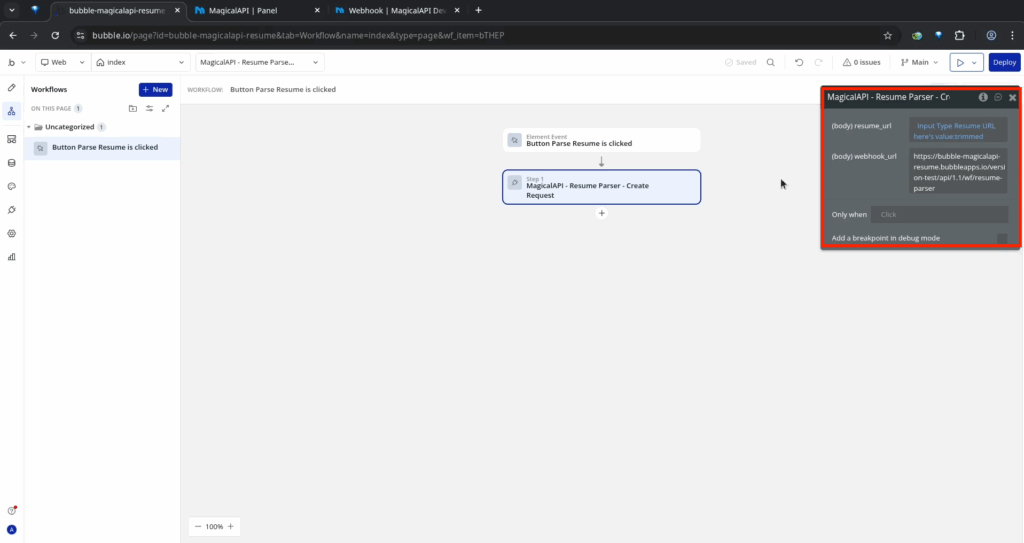The width and height of the screenshot is (1024, 543).
Task: Open the Data tab database icon
Action: (12, 162)
